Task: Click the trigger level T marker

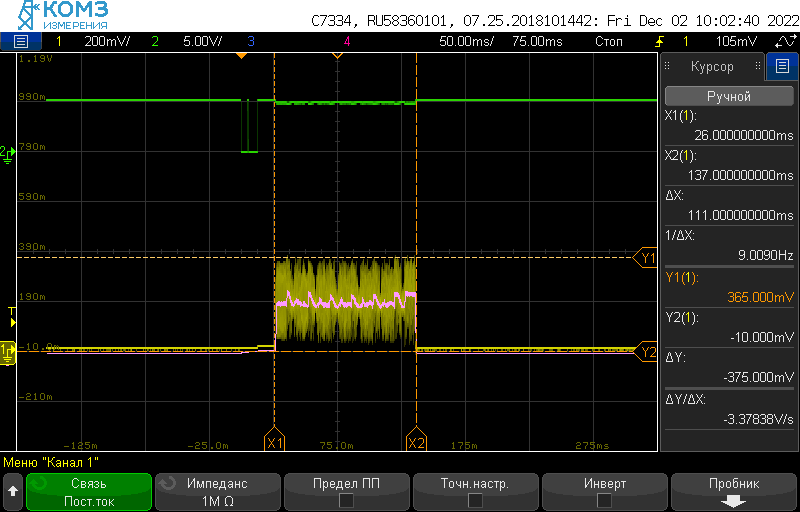Action: (12, 317)
